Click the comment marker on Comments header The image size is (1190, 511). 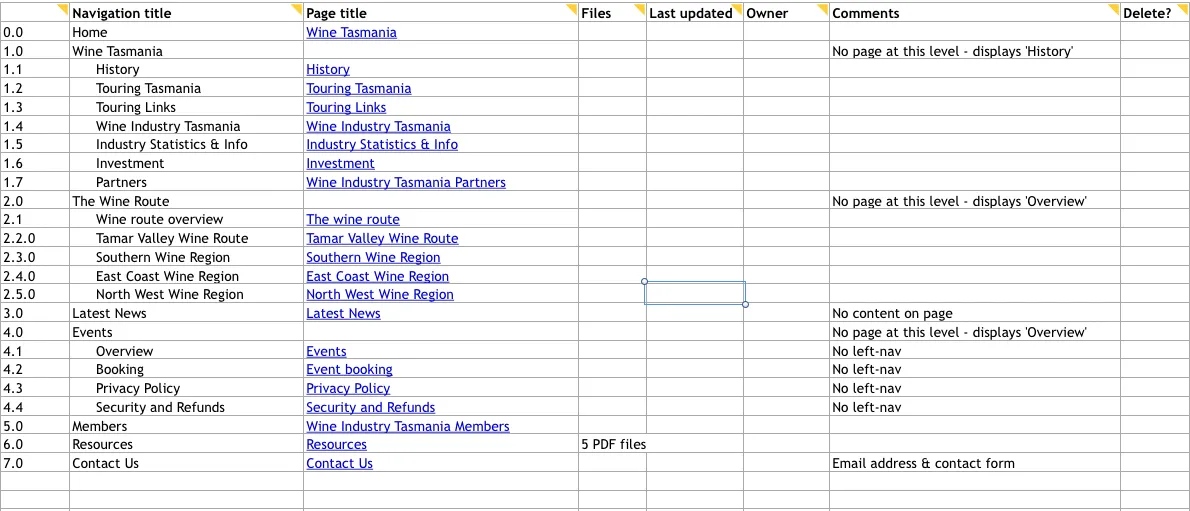pyautogui.click(x=1116, y=8)
